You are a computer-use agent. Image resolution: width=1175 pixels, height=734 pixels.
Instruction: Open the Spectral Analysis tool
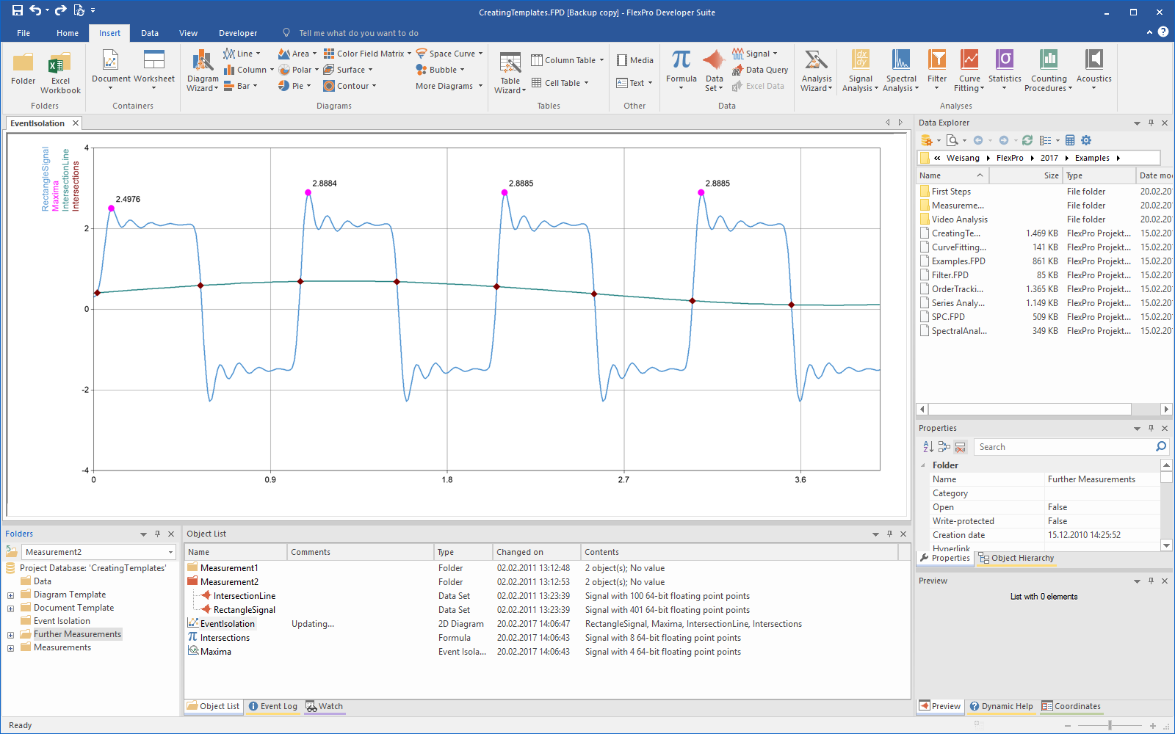point(901,70)
